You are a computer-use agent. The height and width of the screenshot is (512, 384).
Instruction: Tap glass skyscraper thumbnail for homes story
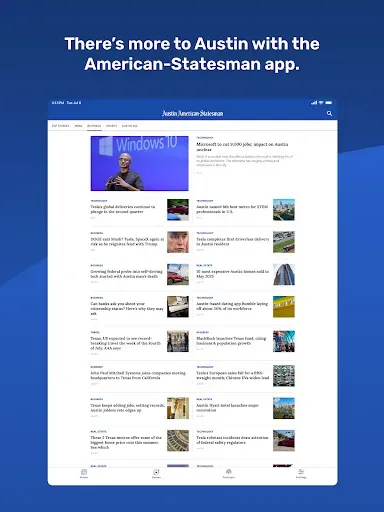284,274
